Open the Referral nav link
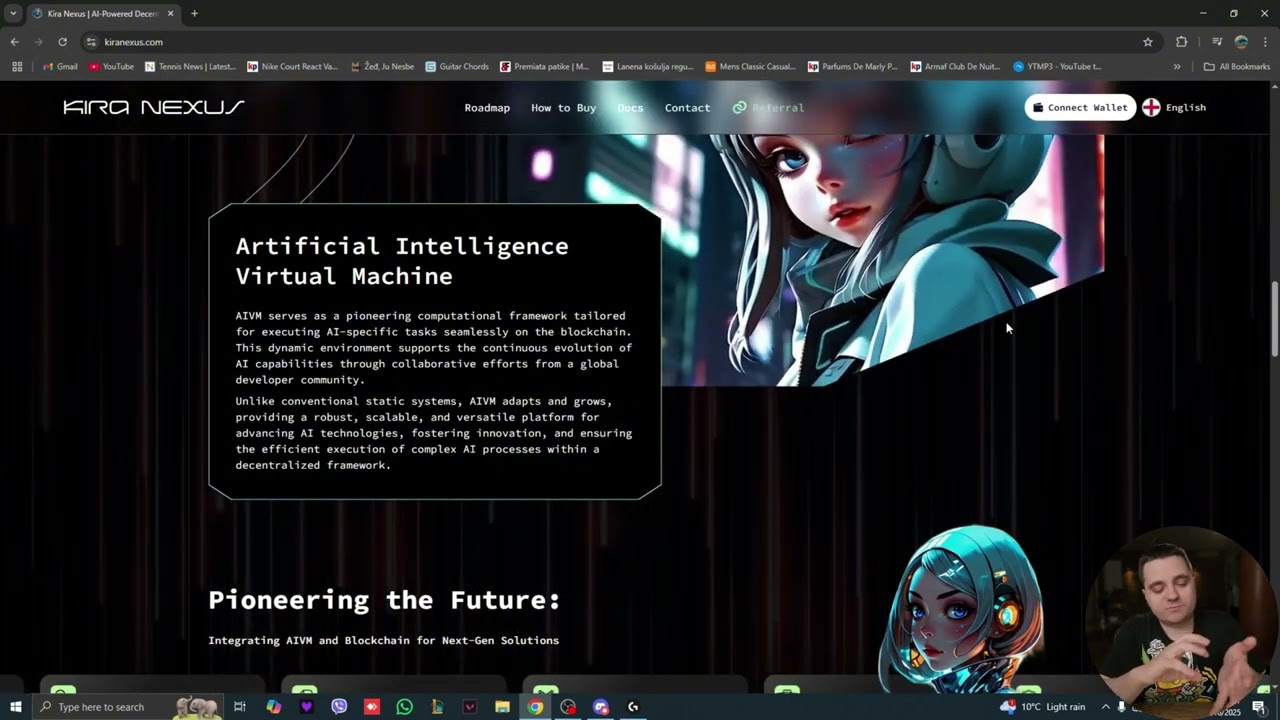The height and width of the screenshot is (720, 1280). tap(768, 108)
